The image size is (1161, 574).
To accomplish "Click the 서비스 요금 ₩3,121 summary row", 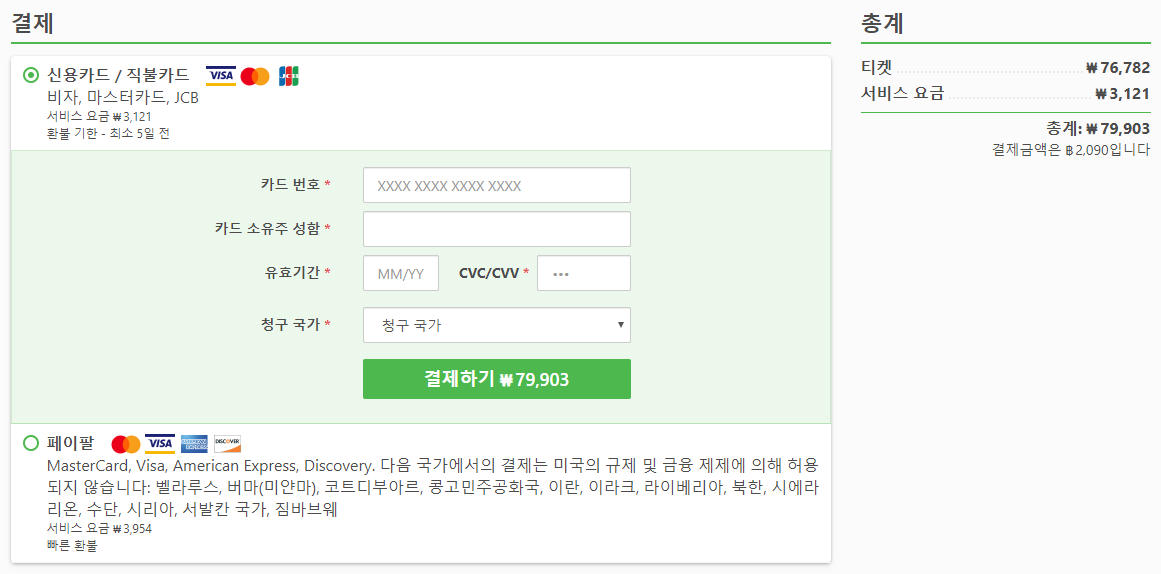I will coord(1006,93).
